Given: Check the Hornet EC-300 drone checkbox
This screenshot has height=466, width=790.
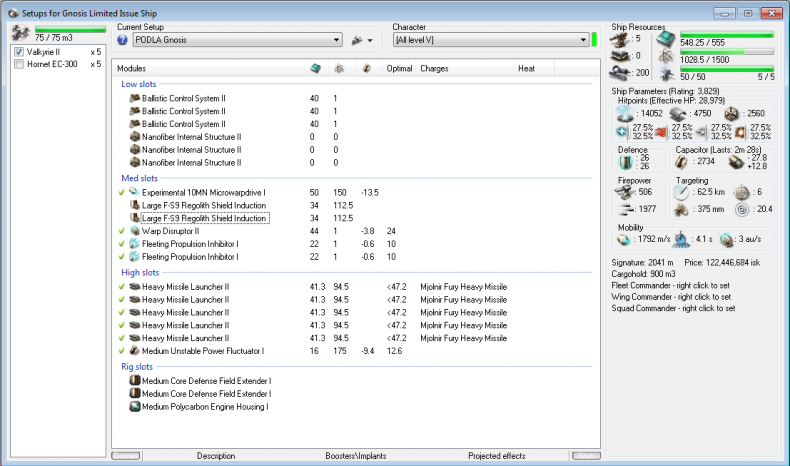Looking at the screenshot, I should [19, 64].
